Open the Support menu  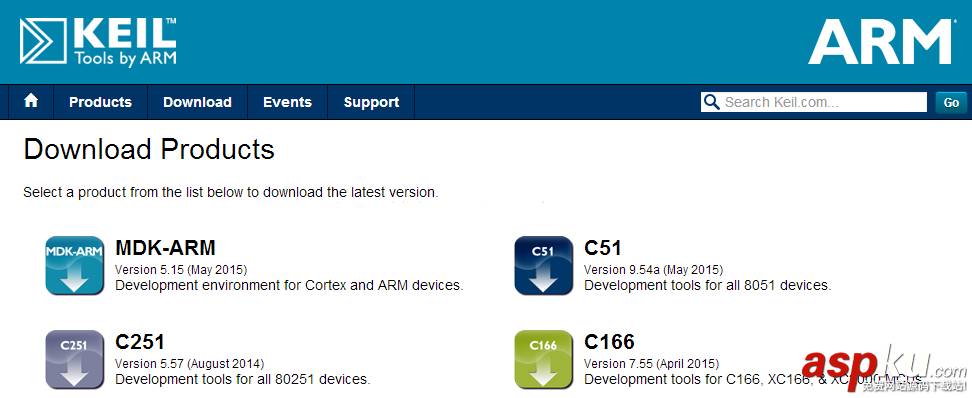[371, 102]
